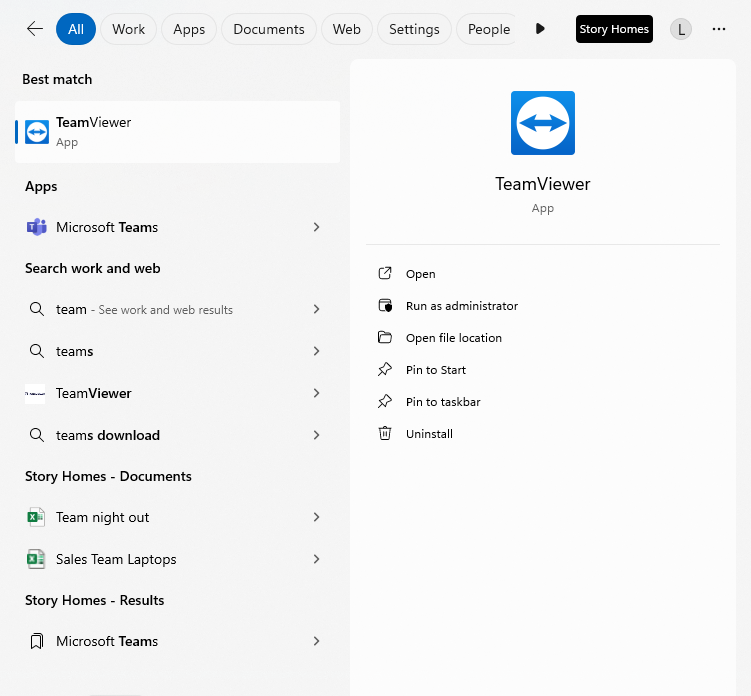Image resolution: width=751 pixels, height=696 pixels.
Task: Click Excel icon for Team night out
Action: click(x=36, y=517)
